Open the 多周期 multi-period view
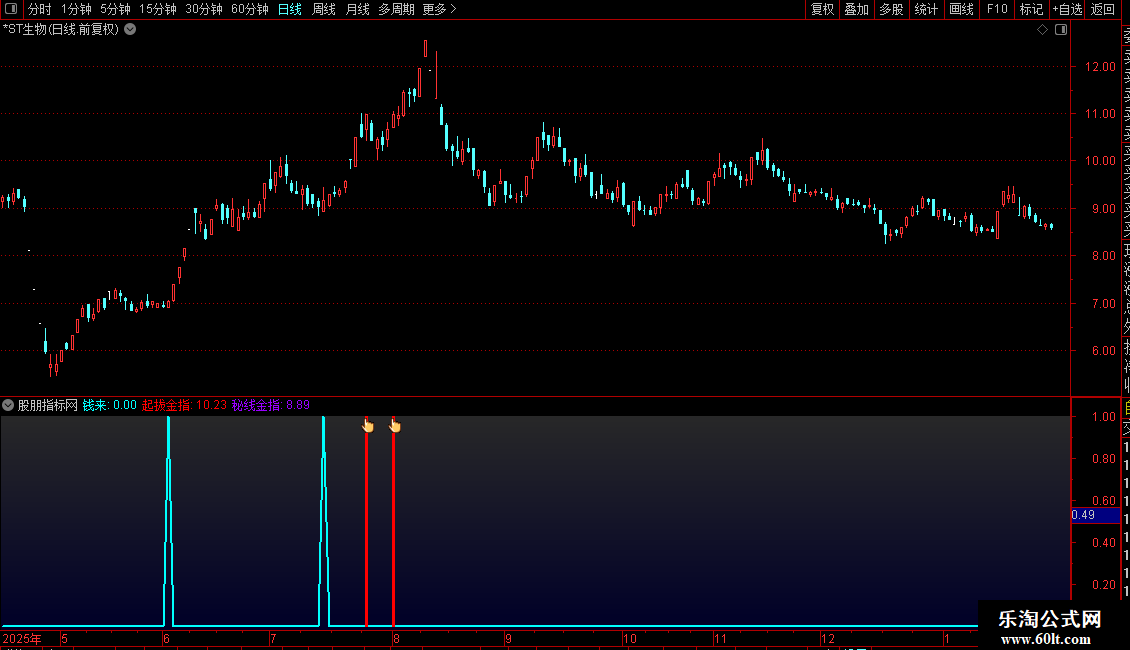Screen dimensions: 1130x650 coord(396,9)
